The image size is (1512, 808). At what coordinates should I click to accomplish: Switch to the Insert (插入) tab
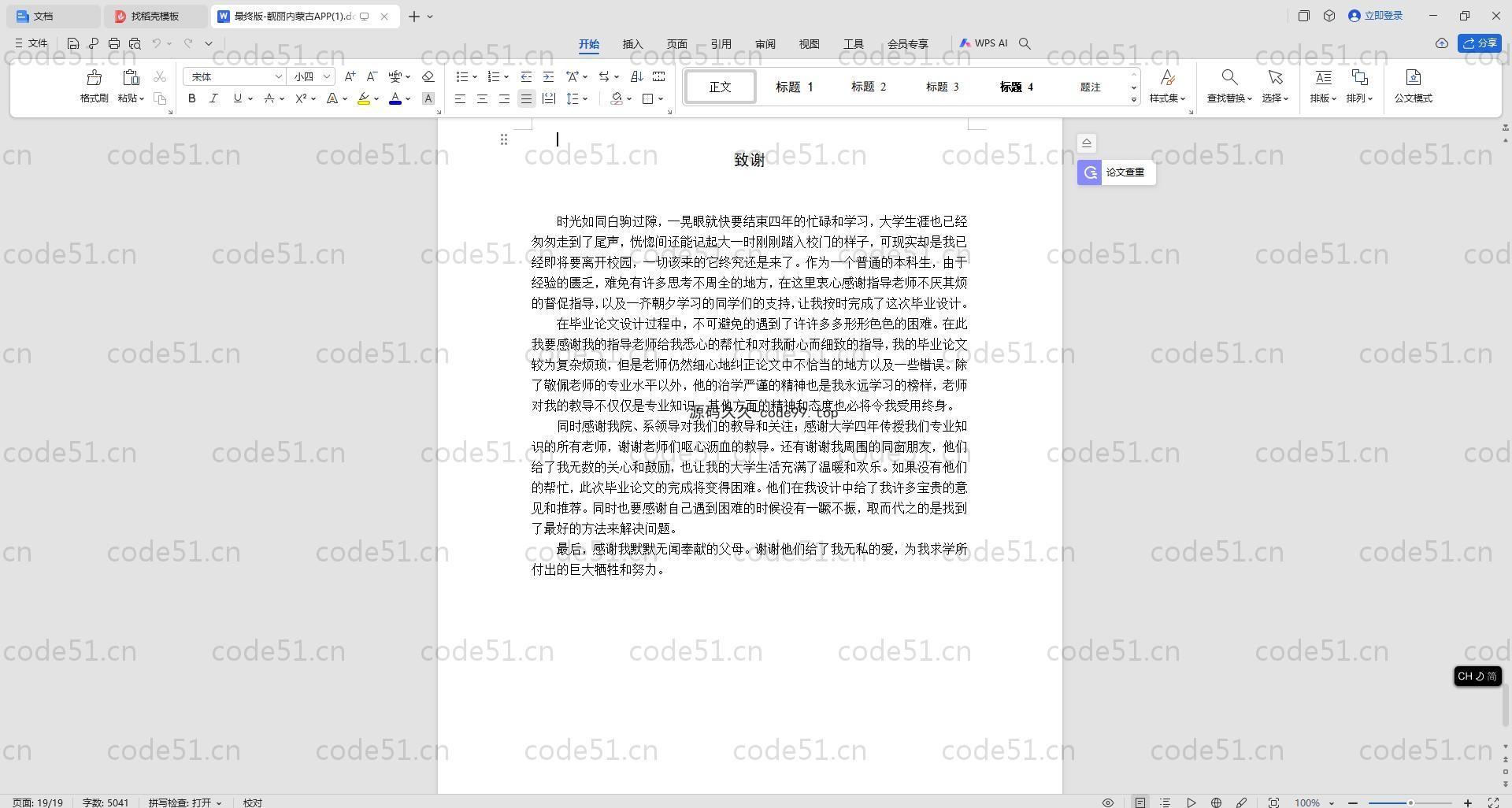(633, 44)
